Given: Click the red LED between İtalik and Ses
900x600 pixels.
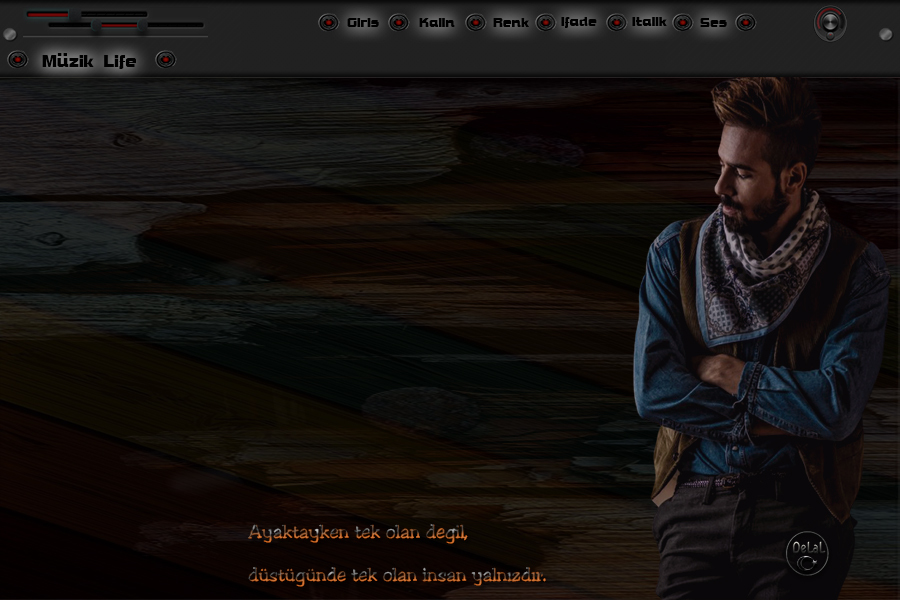Looking at the screenshot, I should 682,23.
